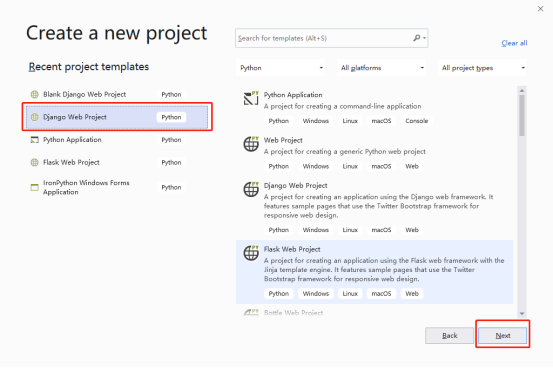
Task: Select Flask Web Project in recent templates
Action: tap(117, 162)
